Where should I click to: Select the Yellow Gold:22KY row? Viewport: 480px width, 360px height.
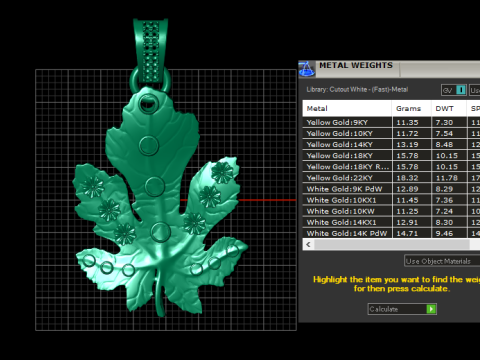click(391, 178)
